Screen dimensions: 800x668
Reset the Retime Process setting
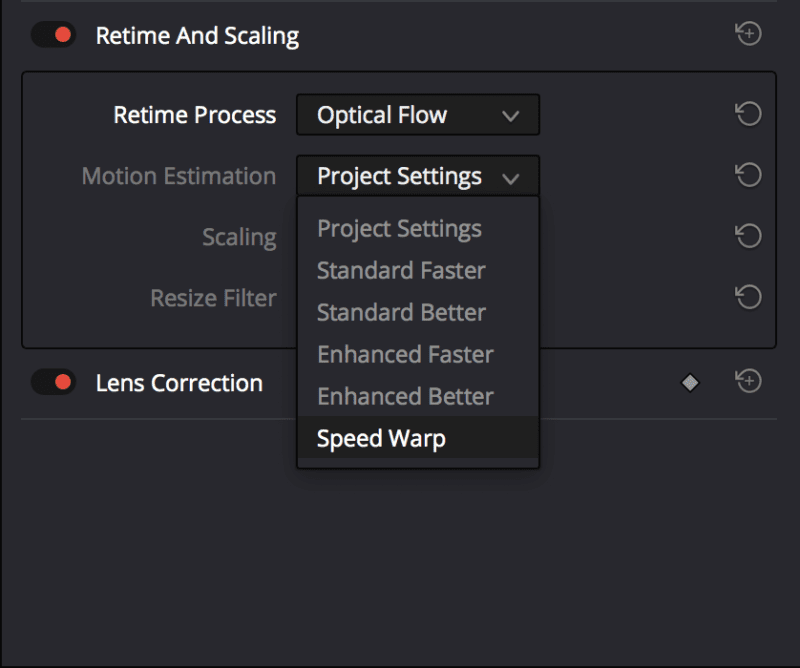point(748,114)
